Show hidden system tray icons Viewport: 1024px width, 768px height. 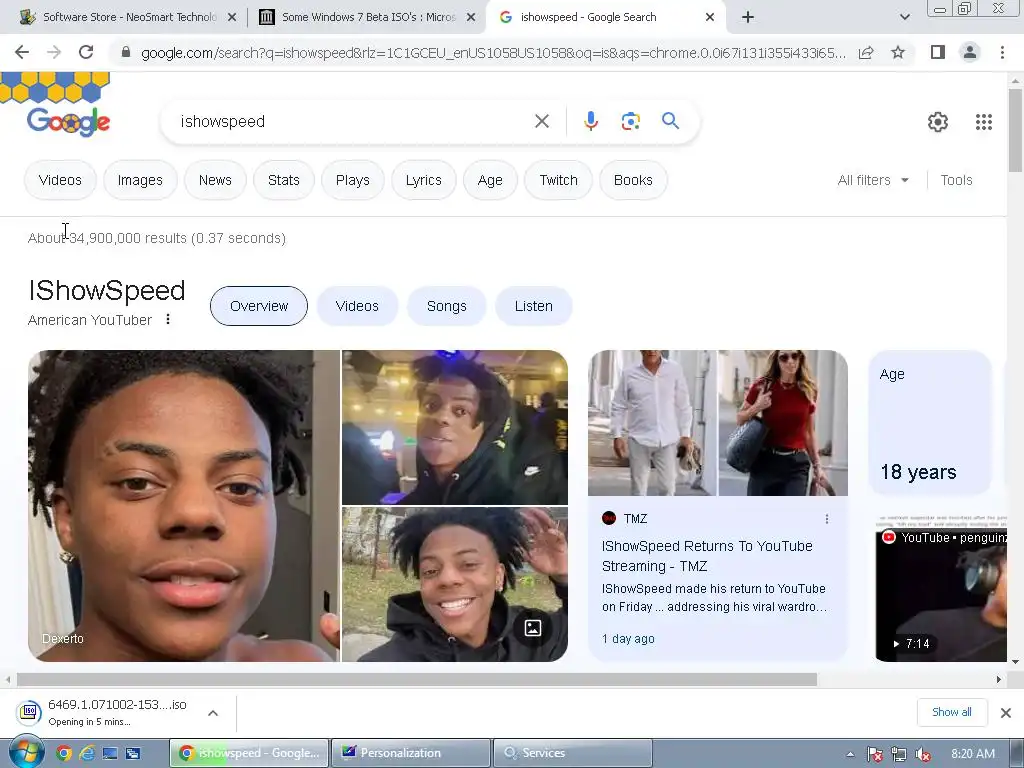tap(850, 754)
